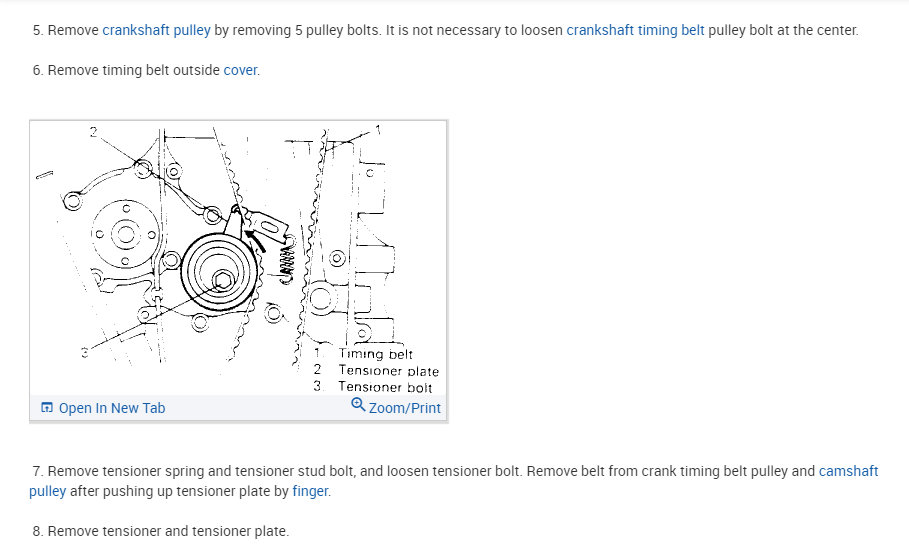
Task: Click the Zoom/Print link
Action: (x=396, y=407)
